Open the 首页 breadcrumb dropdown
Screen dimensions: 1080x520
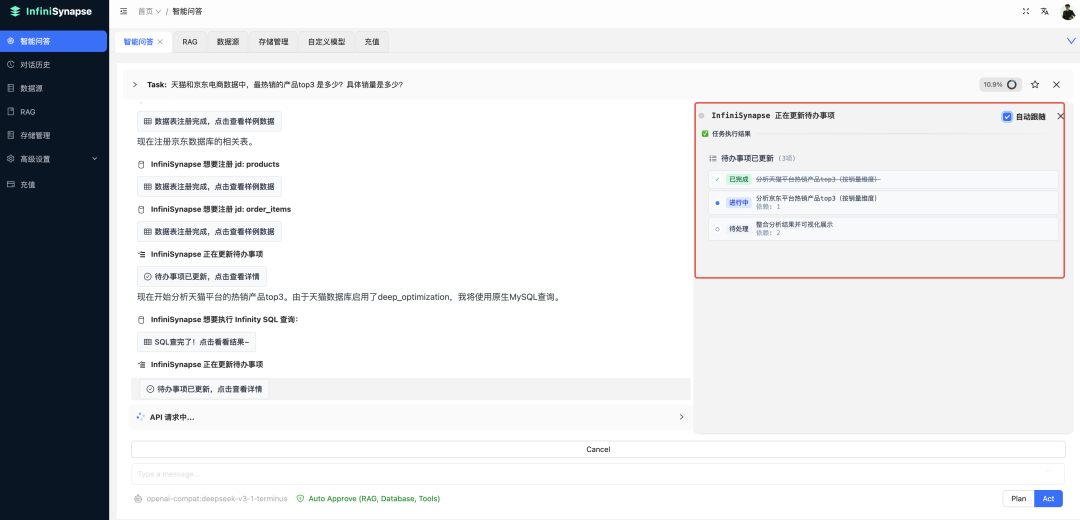coord(149,11)
